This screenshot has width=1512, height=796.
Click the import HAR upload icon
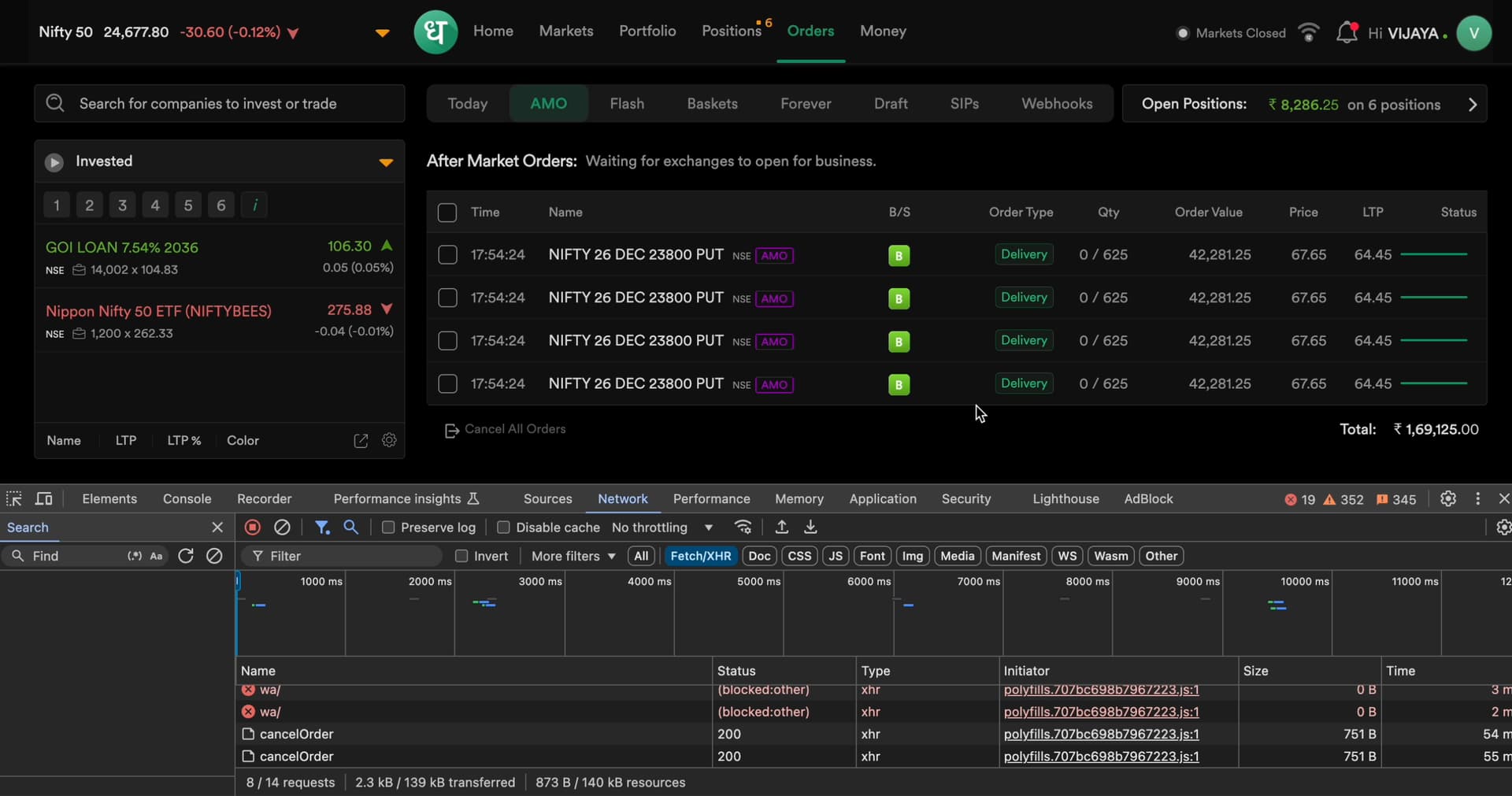coord(781,527)
